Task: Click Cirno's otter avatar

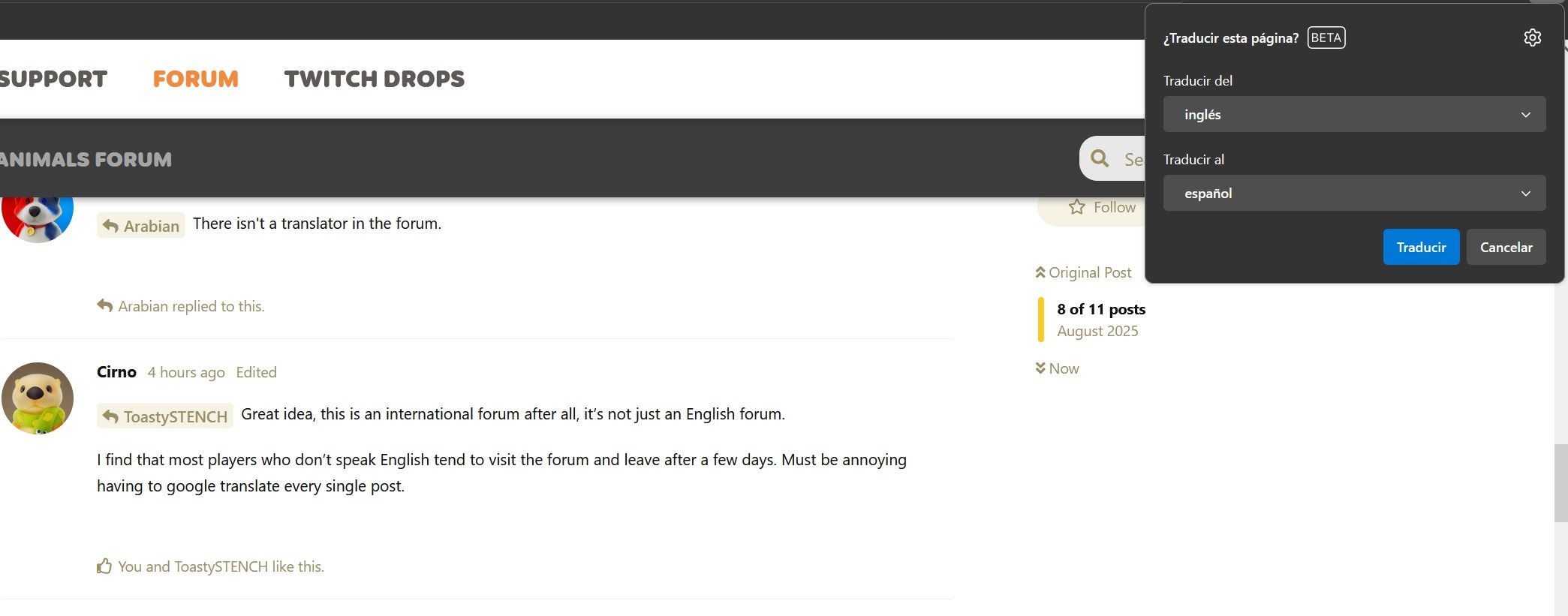Action: coord(38,398)
